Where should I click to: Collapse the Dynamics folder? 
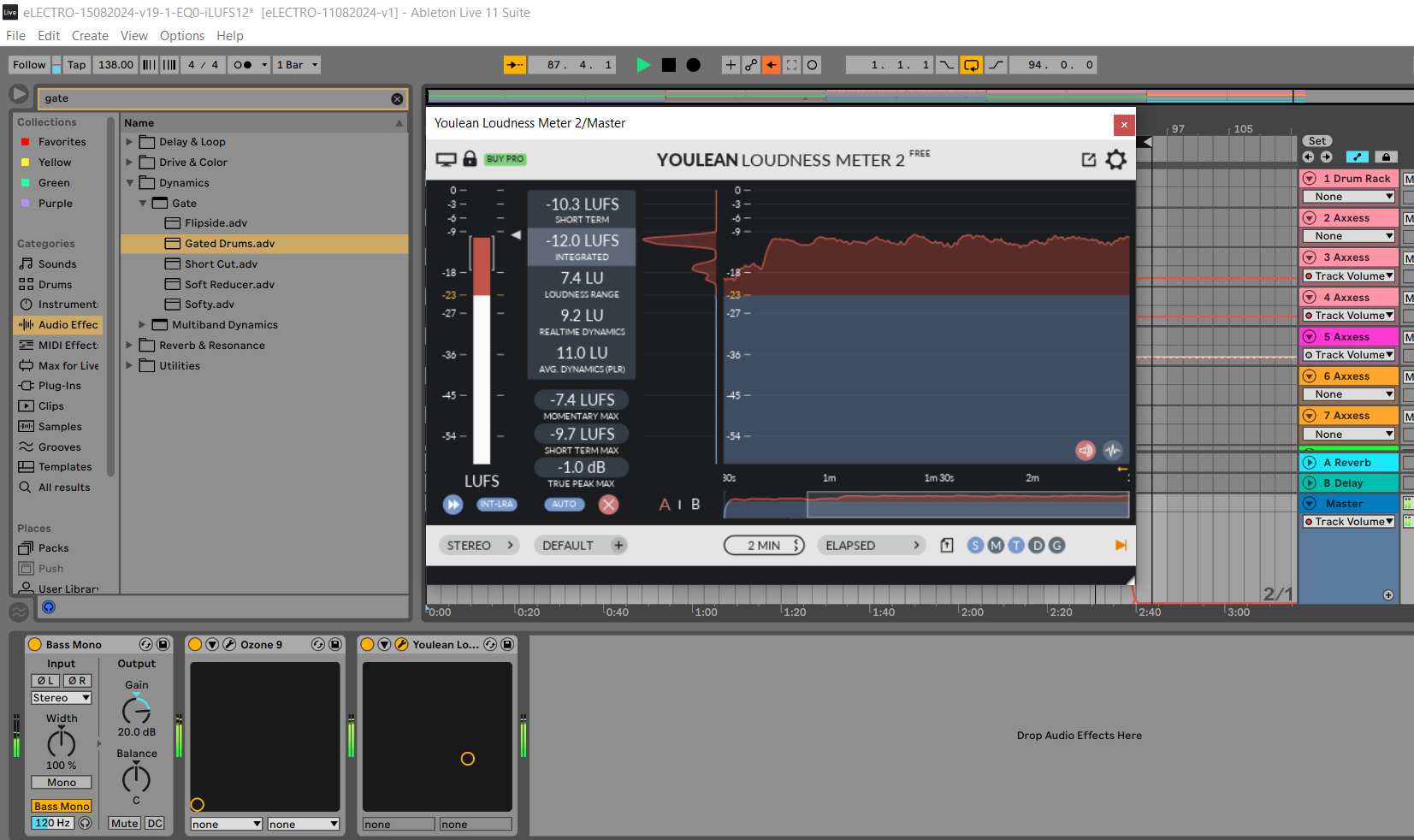click(x=129, y=183)
